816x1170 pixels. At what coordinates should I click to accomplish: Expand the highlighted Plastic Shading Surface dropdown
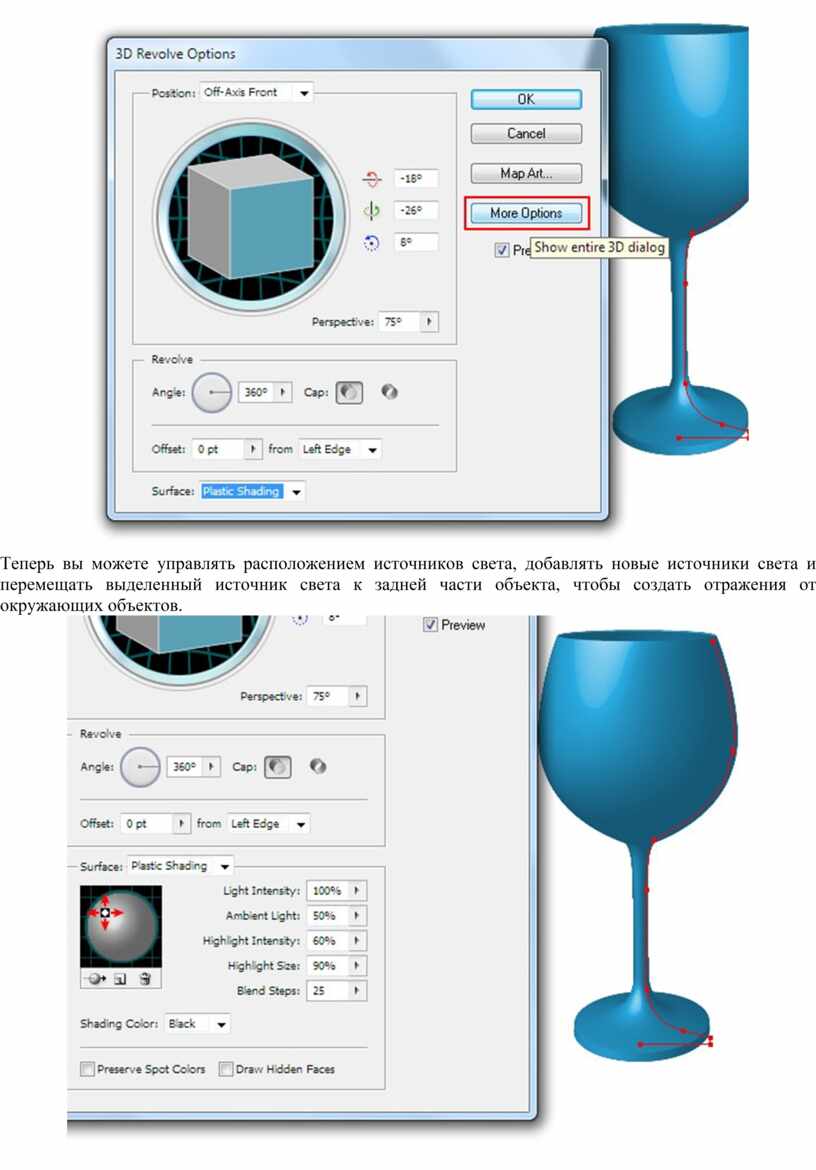(x=296, y=492)
